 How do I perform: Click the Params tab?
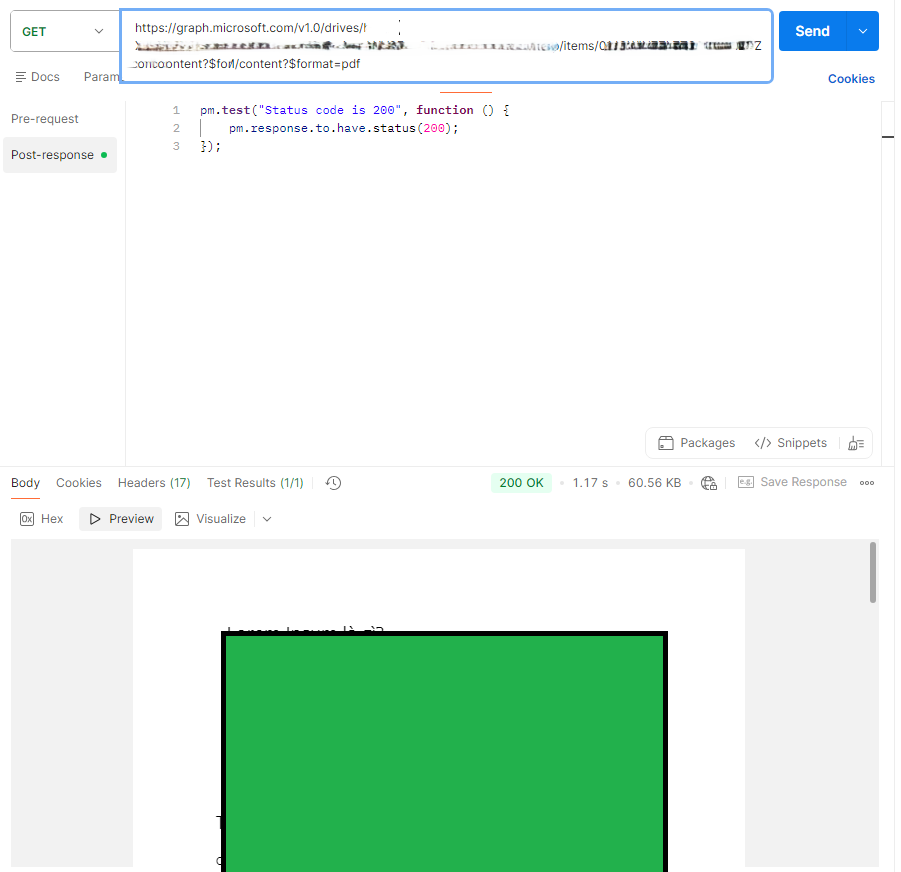point(102,77)
